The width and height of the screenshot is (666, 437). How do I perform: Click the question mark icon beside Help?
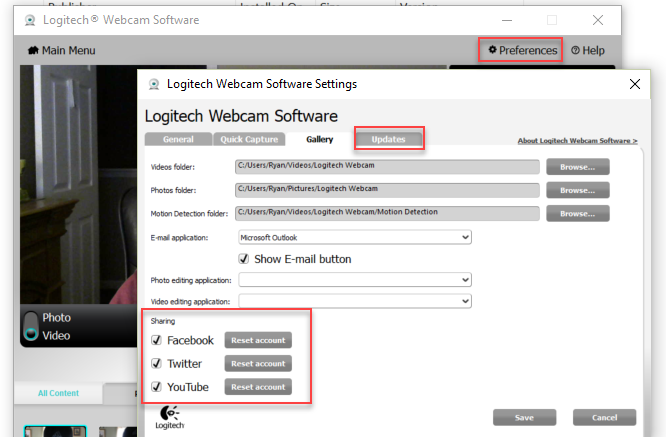(575, 50)
